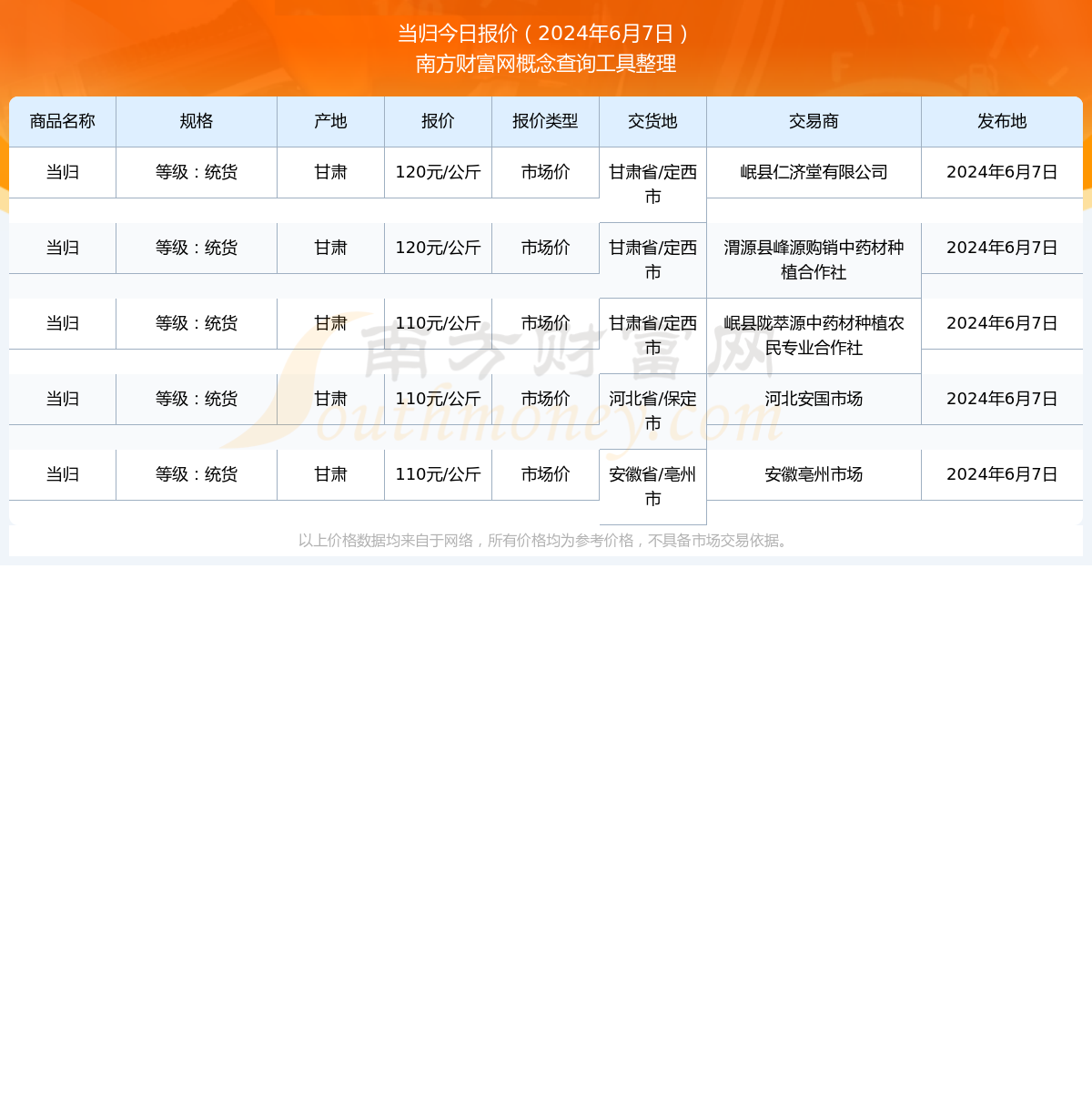1092x1097 pixels.
Task: Click the trader 岷县仁济堂有限公司
Action: click(814, 172)
